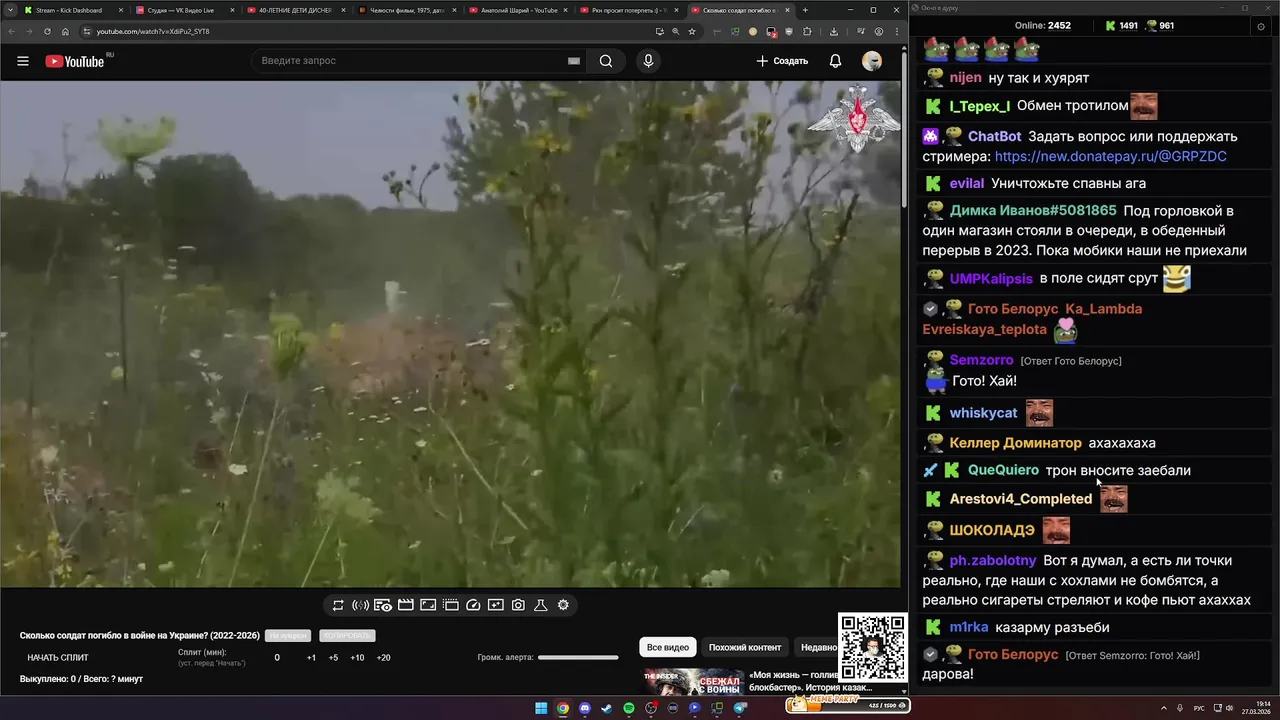Switch to Анатолий Шарий – YouTube tab
Screen dimensions: 1280x720
pyautogui.click(x=517, y=10)
